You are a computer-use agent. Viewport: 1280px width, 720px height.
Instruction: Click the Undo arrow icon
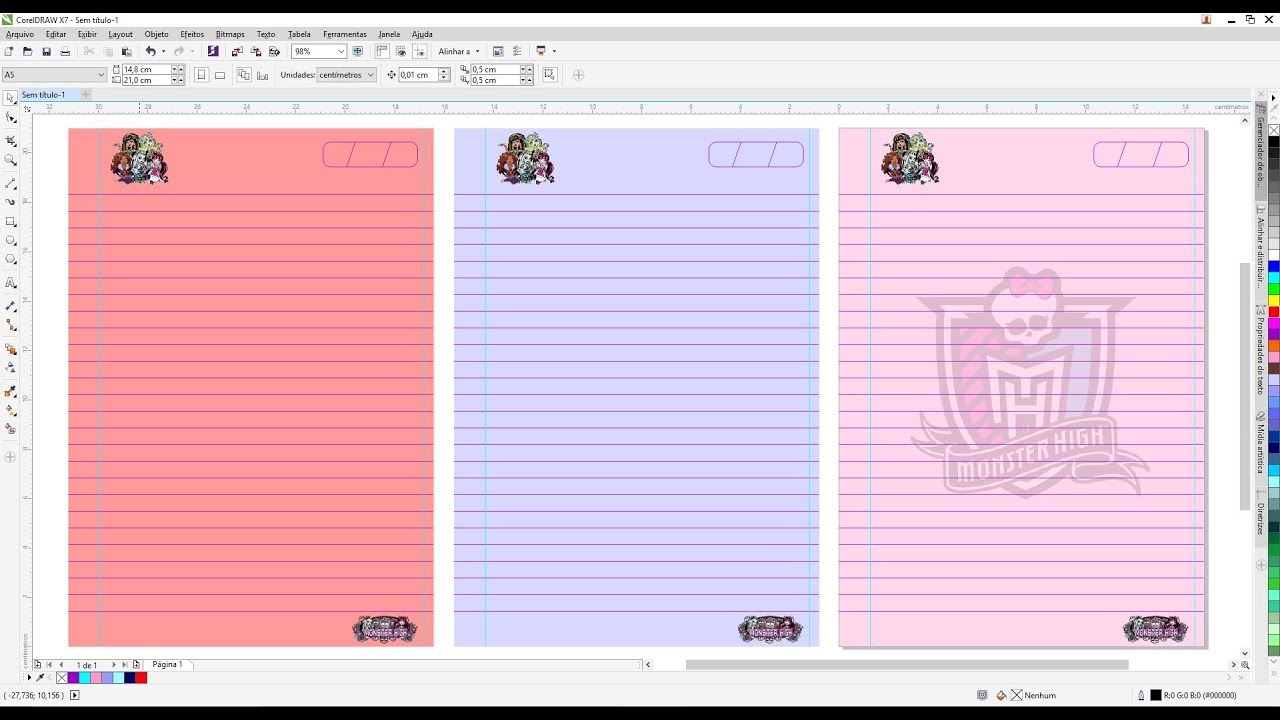pos(150,51)
